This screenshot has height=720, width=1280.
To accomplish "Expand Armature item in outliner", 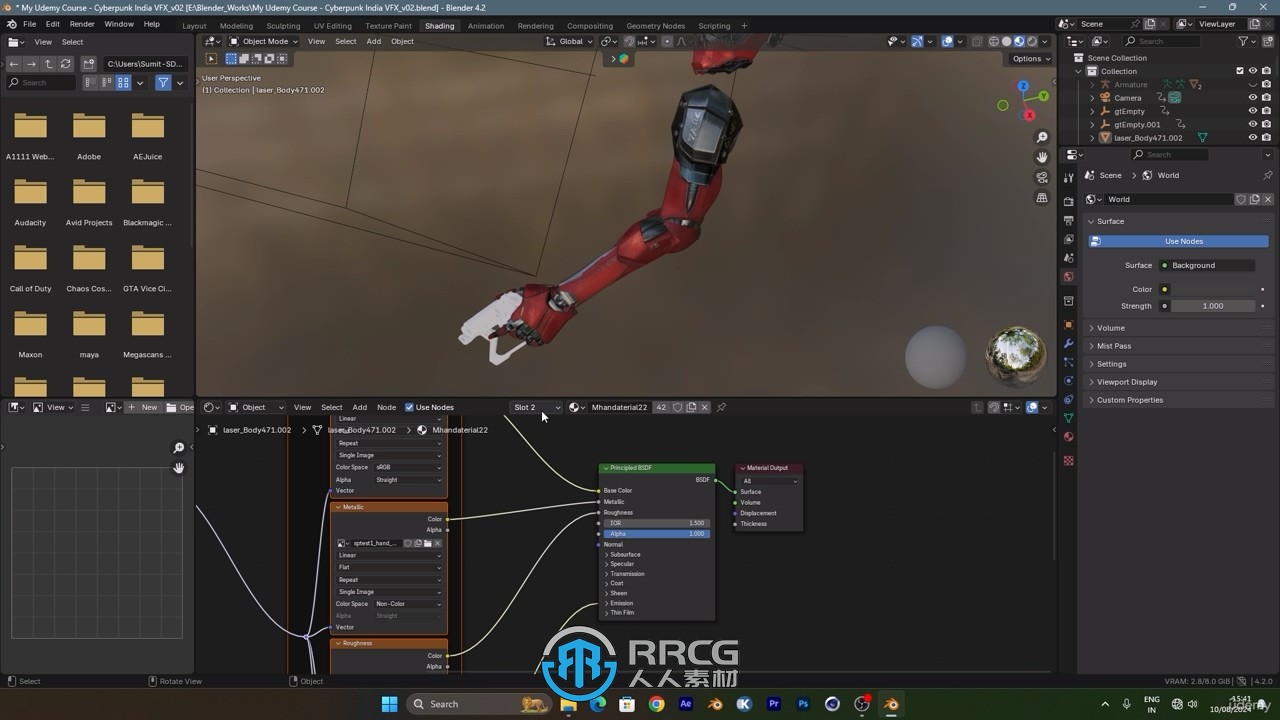I will (x=1092, y=85).
